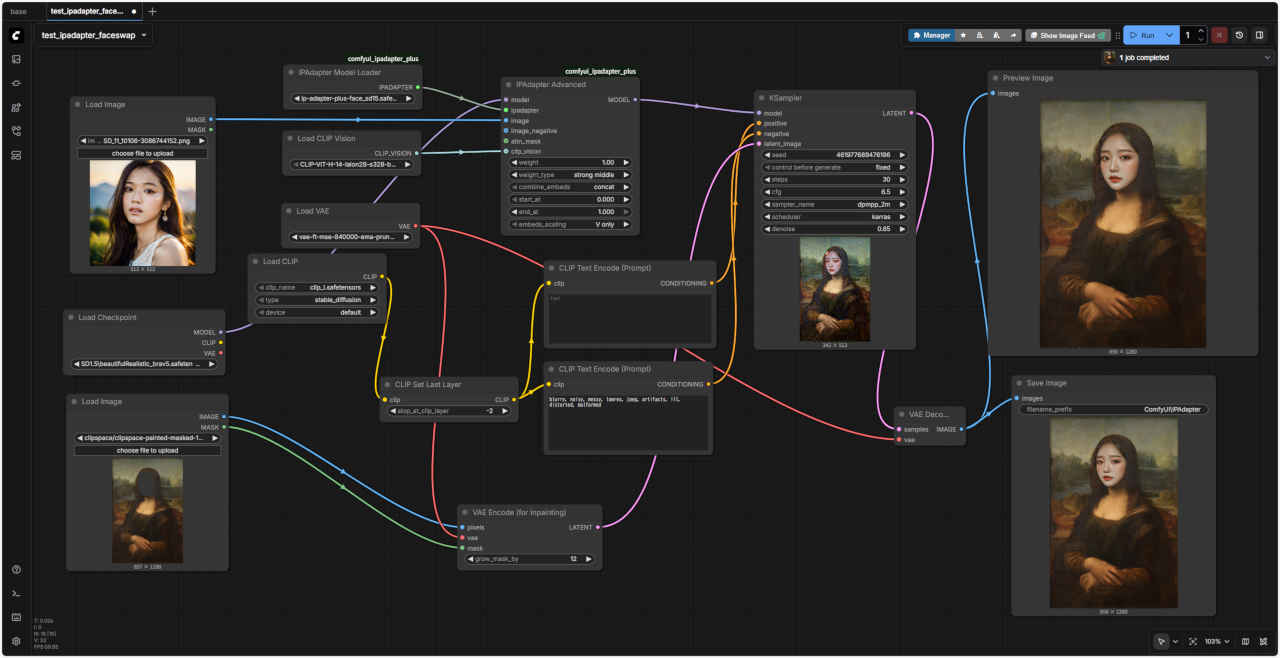
Task: Open the settings gear in the sidebar
Action: pos(16,641)
